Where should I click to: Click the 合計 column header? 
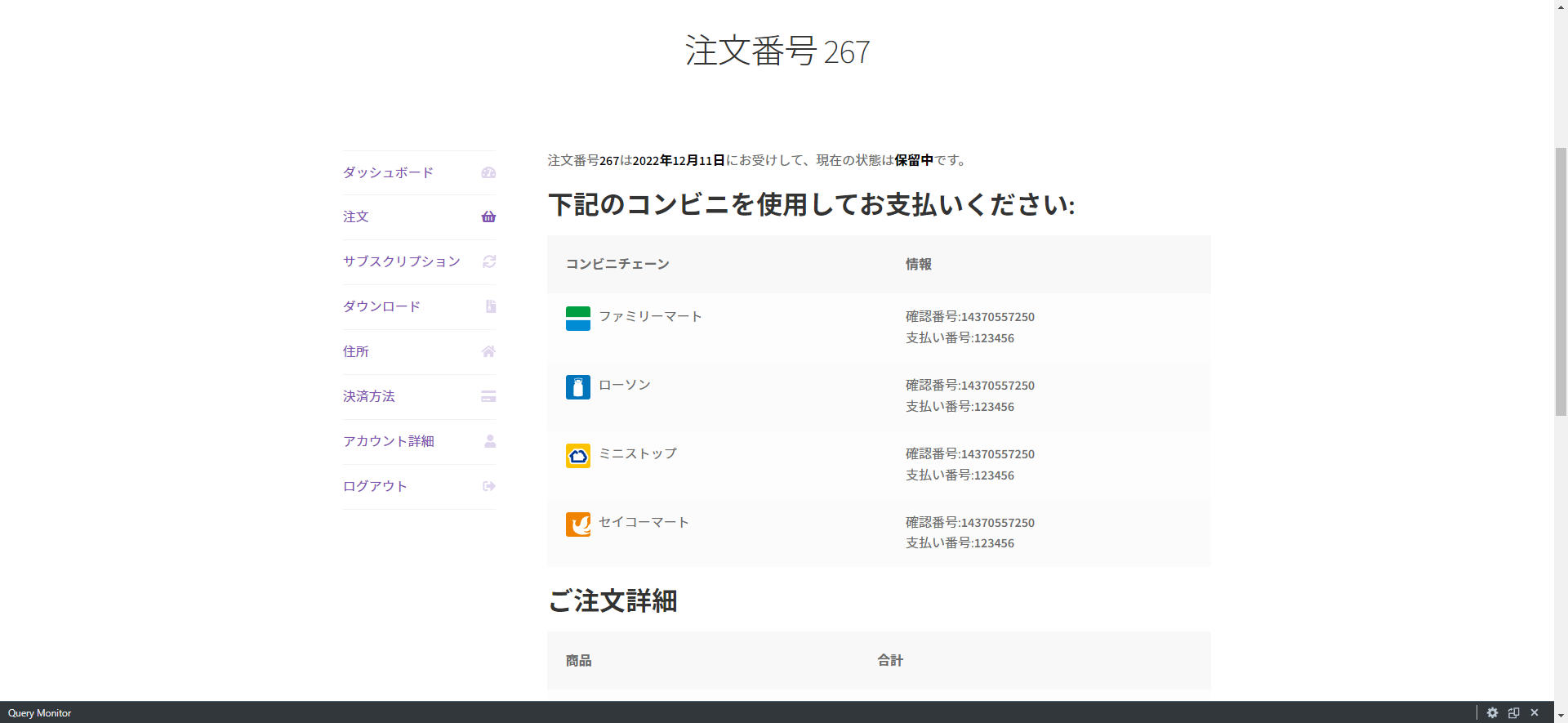coord(890,660)
